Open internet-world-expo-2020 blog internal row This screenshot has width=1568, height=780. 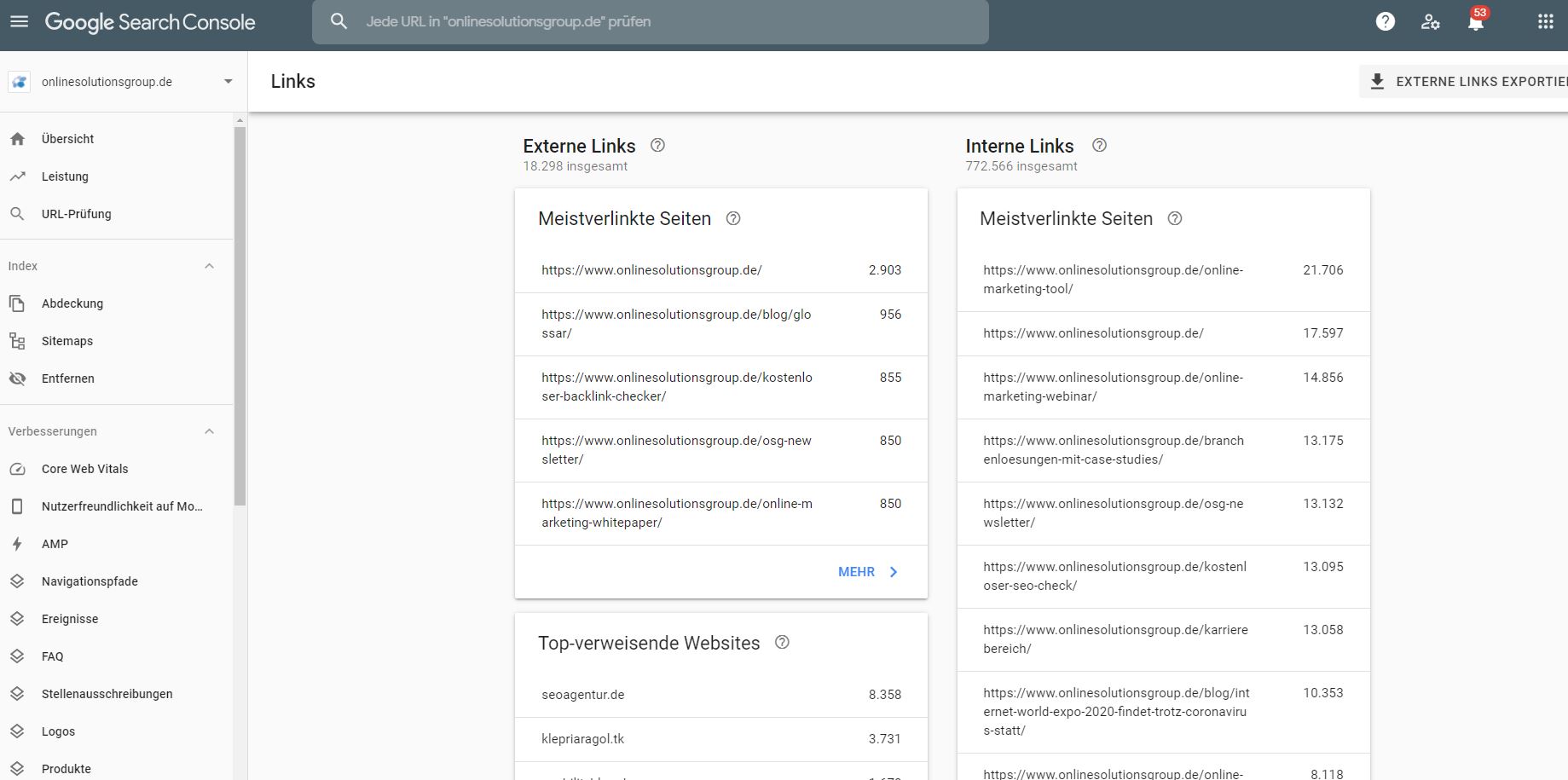pyautogui.click(x=1164, y=712)
